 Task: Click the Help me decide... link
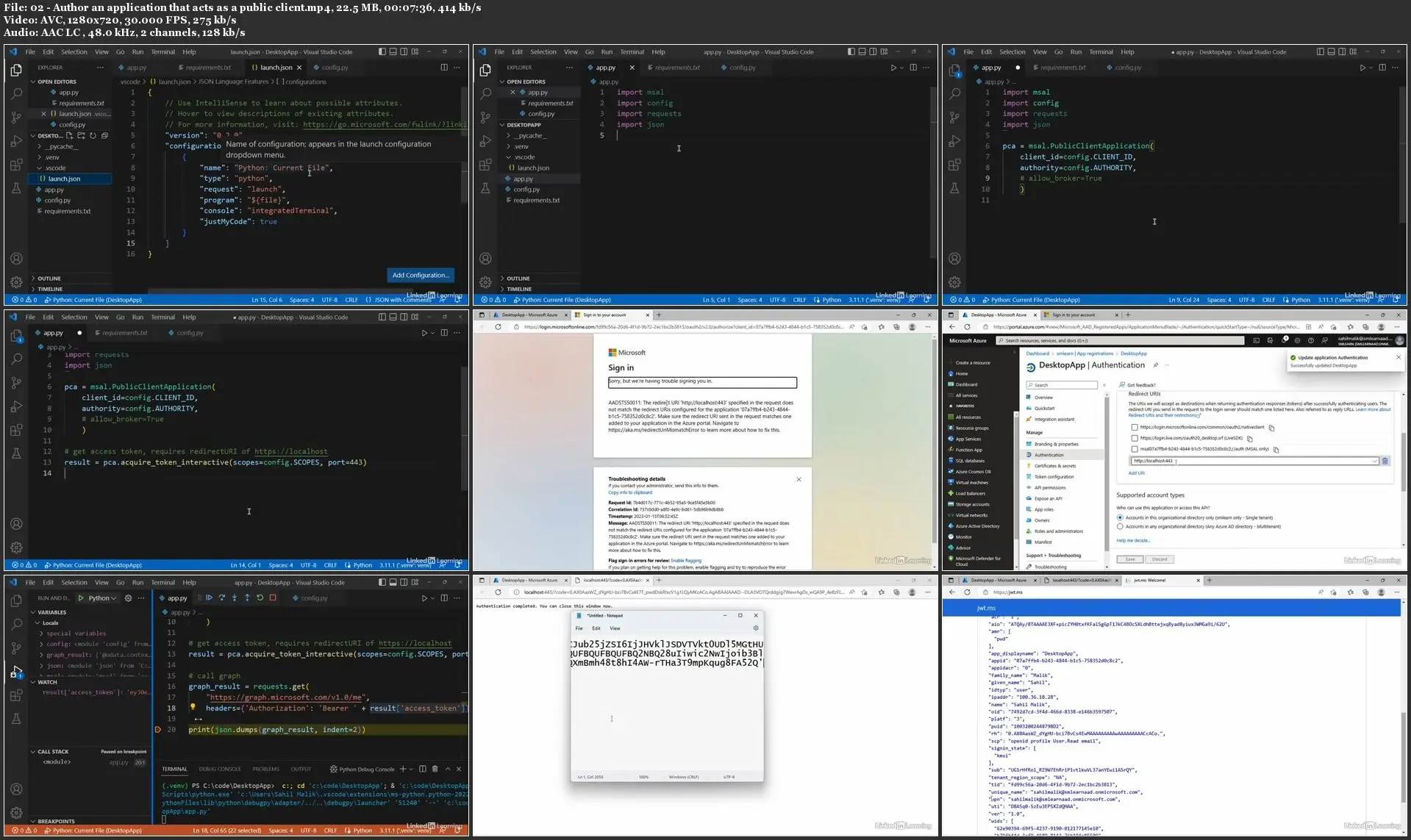pos(1133,541)
